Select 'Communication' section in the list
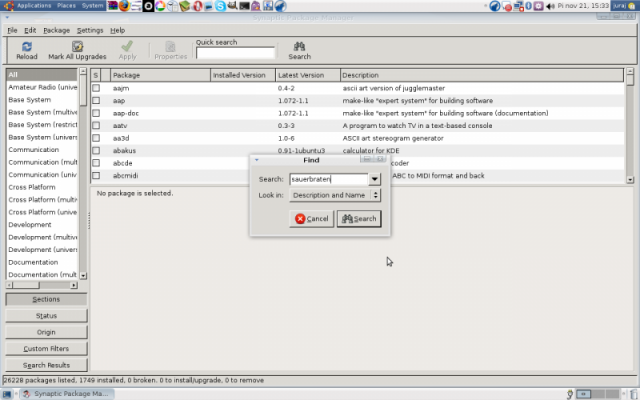The height and width of the screenshot is (400, 640). (33, 149)
